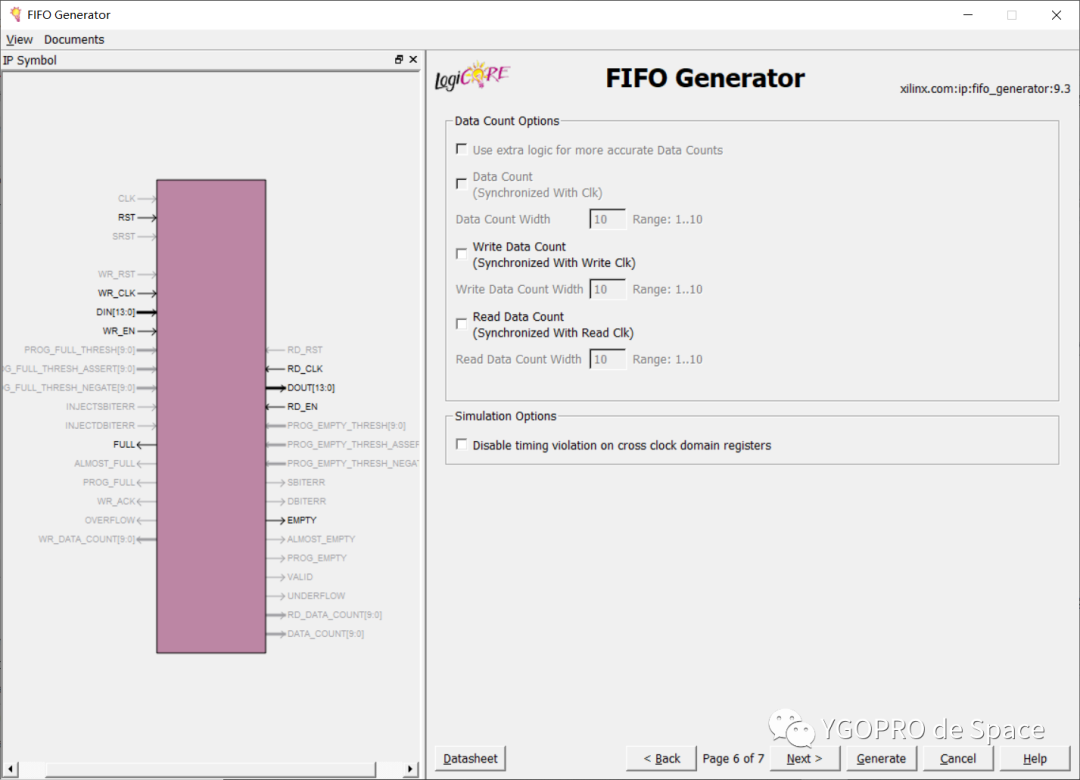Click the pink FIFO symbol block
Screen dimensions: 1080x780
(211, 416)
